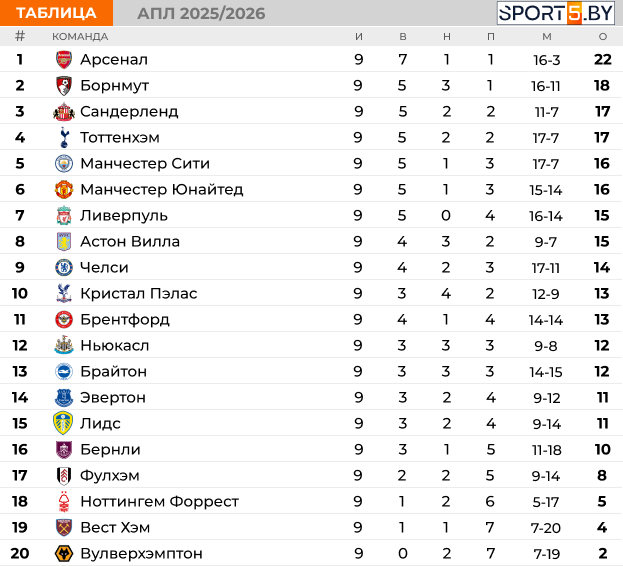Click the West Ham crest icon

click(x=64, y=528)
